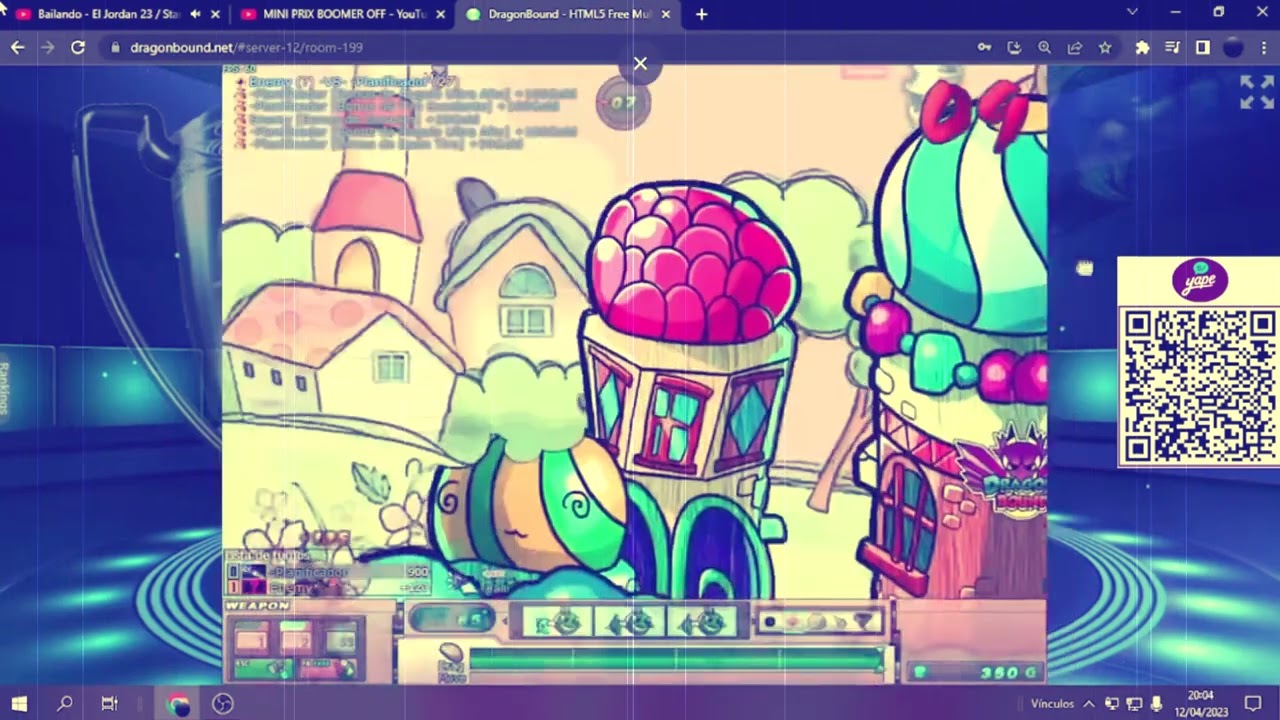Use the second item slot
The image size is (1280, 720).
click(x=629, y=622)
